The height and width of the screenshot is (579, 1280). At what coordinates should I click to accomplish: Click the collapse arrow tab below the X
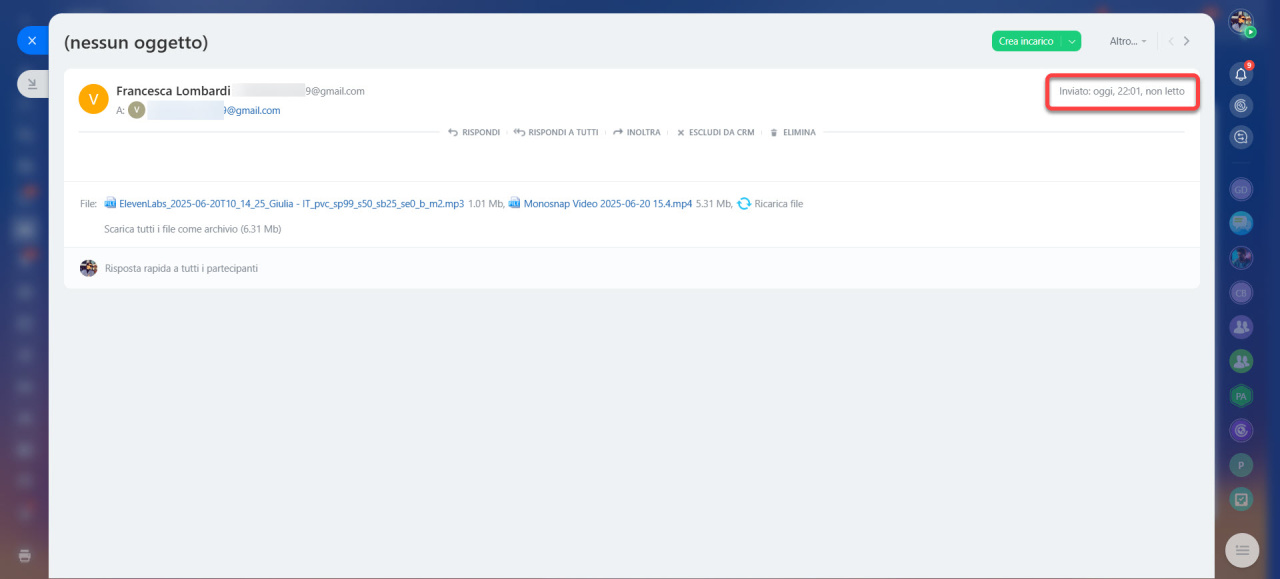pyautogui.click(x=32, y=84)
